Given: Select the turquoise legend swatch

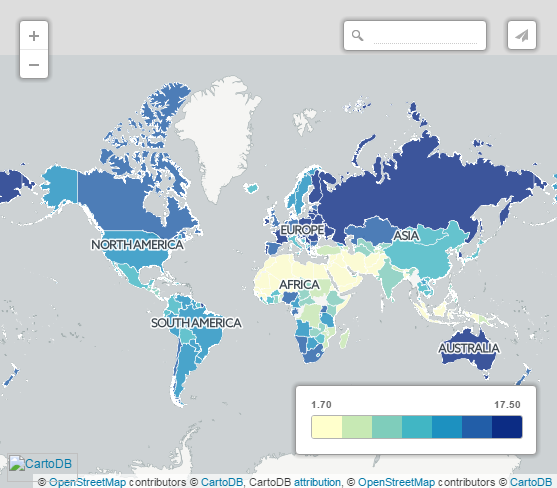Looking at the screenshot, I should [x=417, y=427].
